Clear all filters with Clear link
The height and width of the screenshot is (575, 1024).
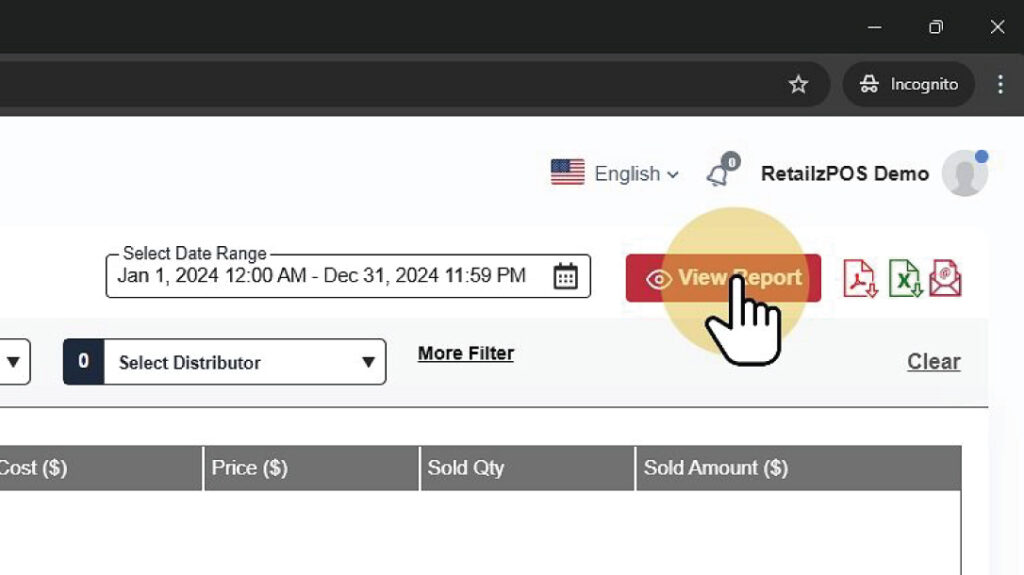pyautogui.click(x=933, y=362)
